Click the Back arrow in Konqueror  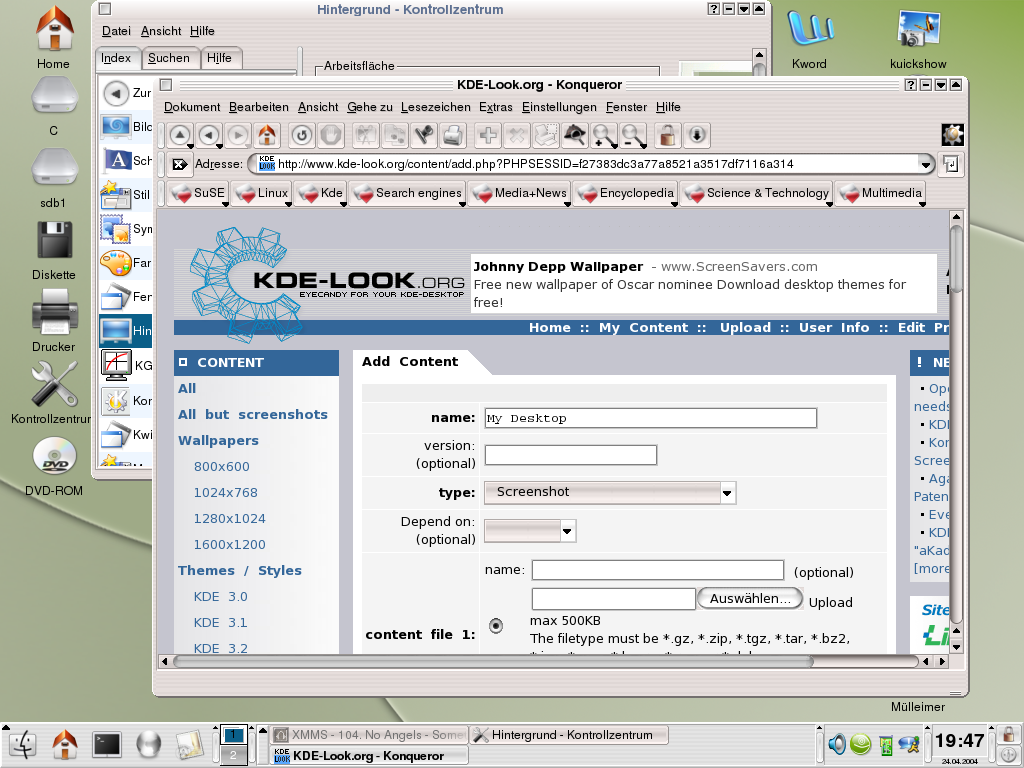[209, 135]
